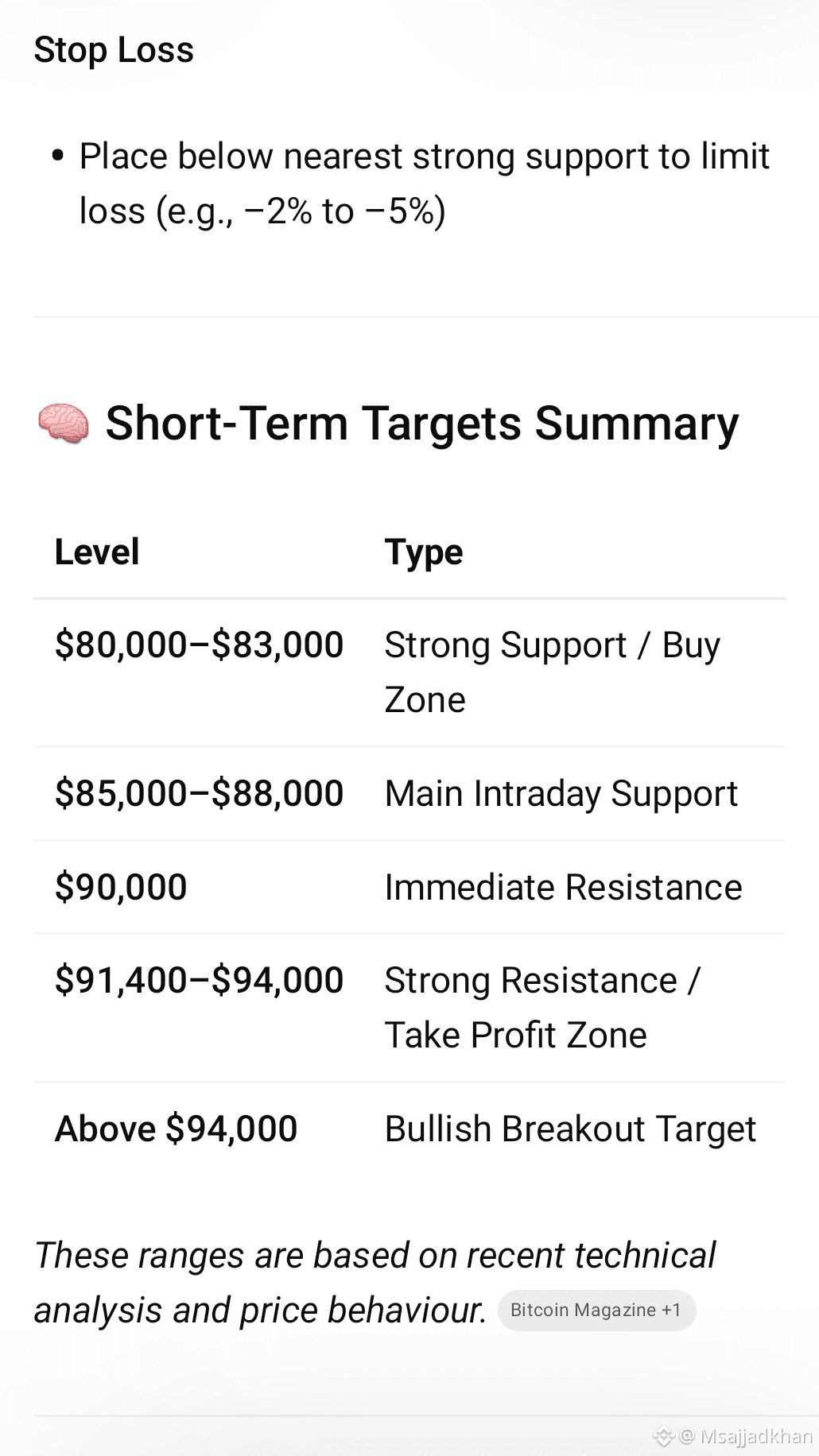Select the $80,000–$83,000 level cell
This screenshot has height=1456, width=819.
tap(199, 645)
